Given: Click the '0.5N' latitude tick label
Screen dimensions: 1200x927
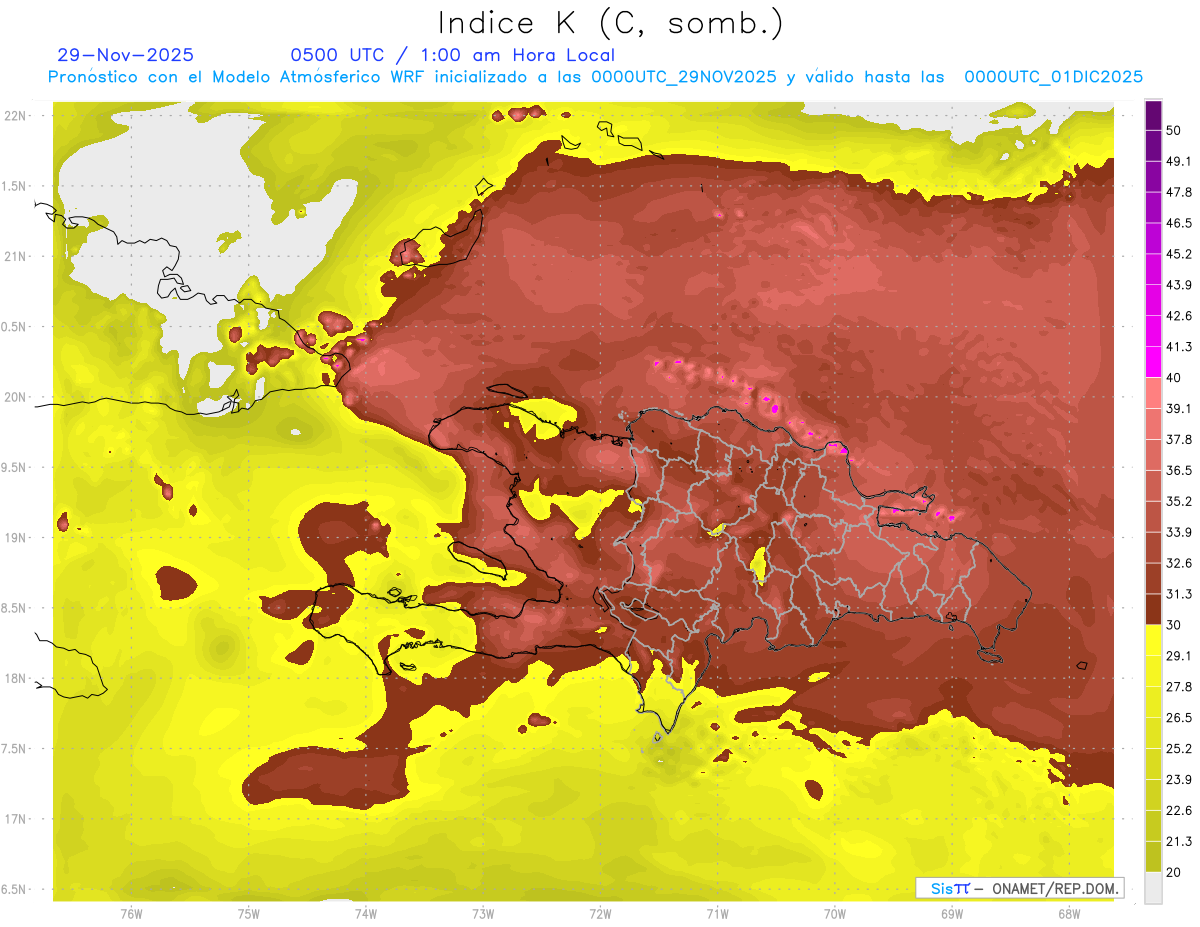Looking at the screenshot, I should tap(15, 327).
